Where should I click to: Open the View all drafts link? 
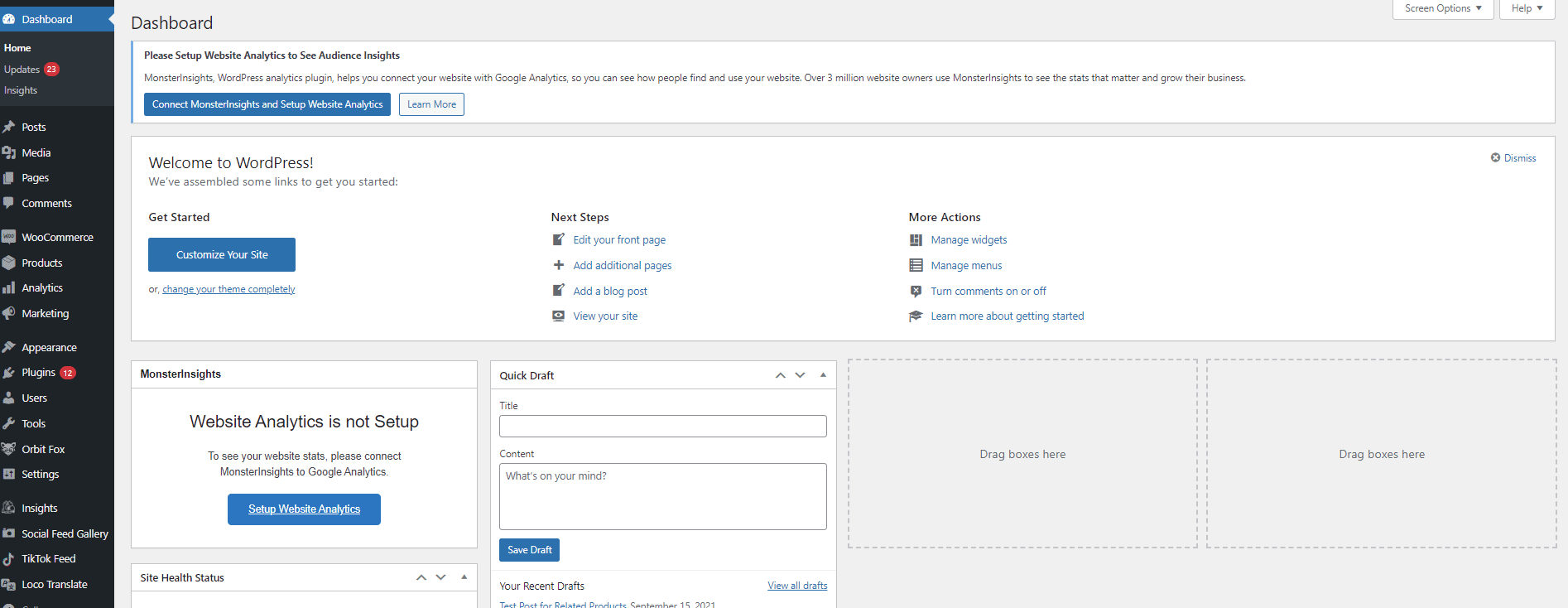pos(797,586)
